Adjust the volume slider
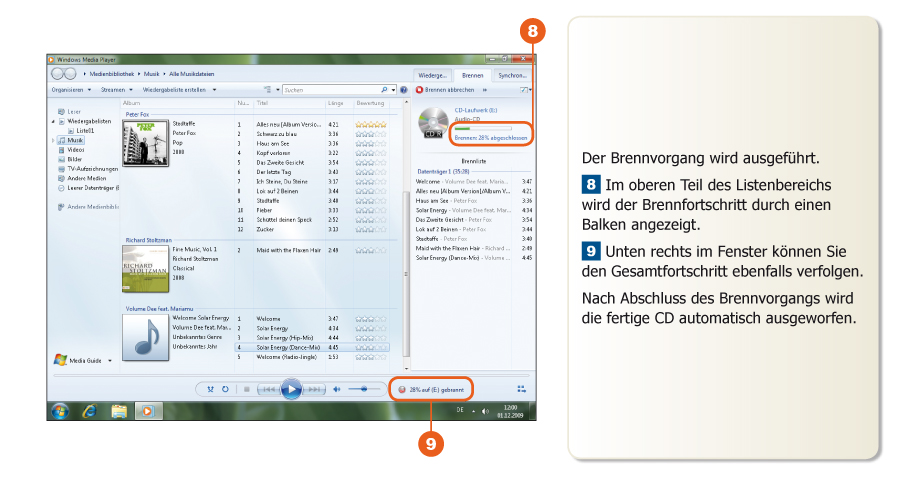900x480 pixels. coord(363,389)
